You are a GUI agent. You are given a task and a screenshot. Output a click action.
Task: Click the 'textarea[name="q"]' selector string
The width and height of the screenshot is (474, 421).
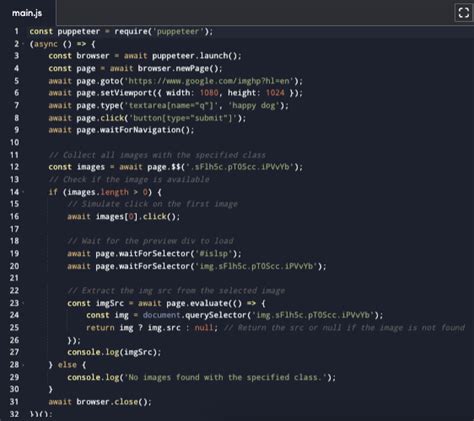[171, 105]
